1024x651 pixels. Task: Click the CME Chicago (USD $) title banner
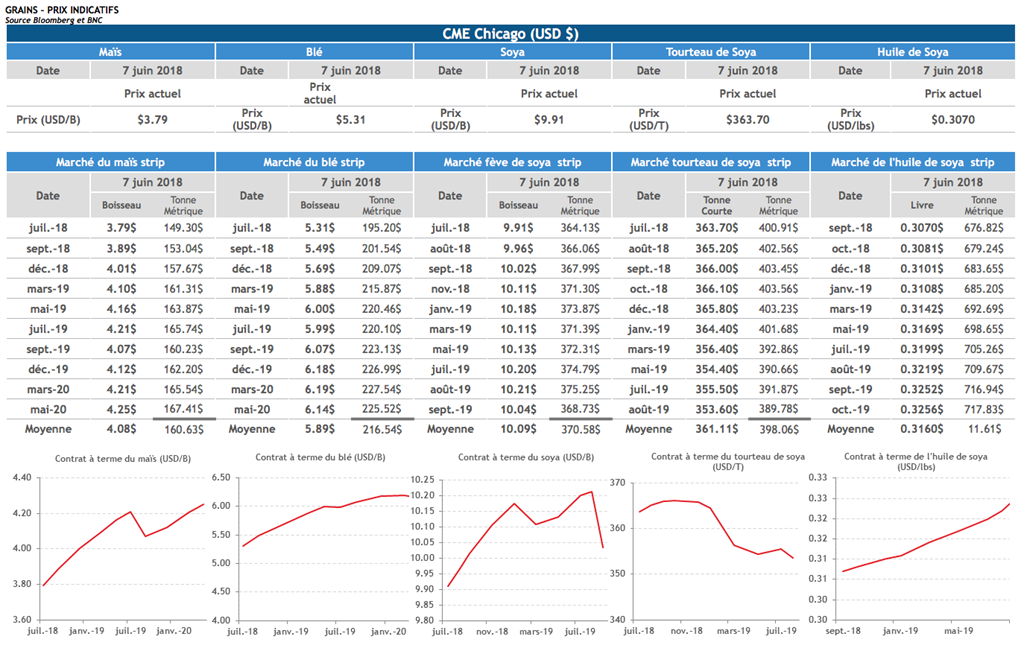point(511,33)
